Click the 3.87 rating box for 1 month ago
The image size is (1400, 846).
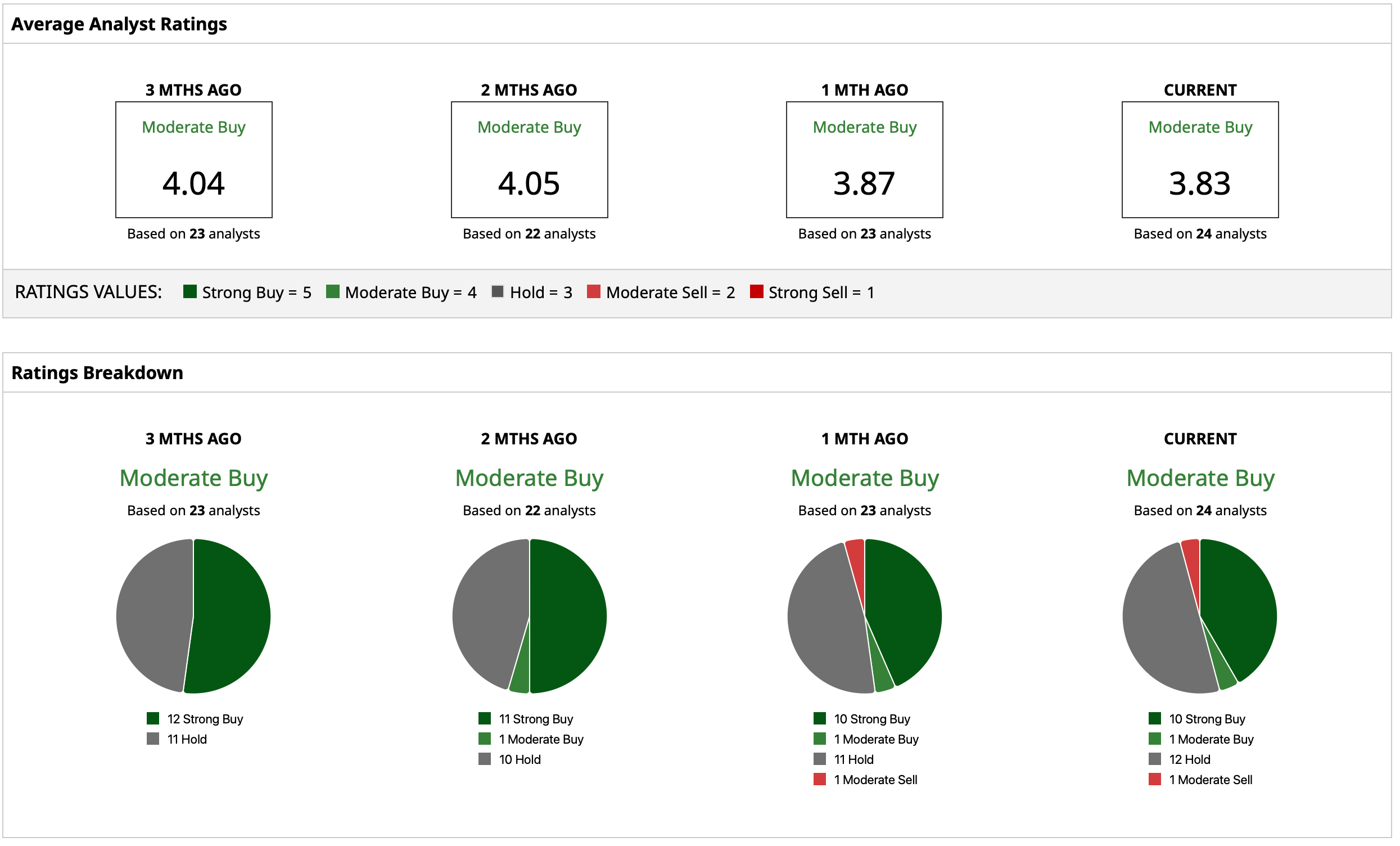(864, 160)
